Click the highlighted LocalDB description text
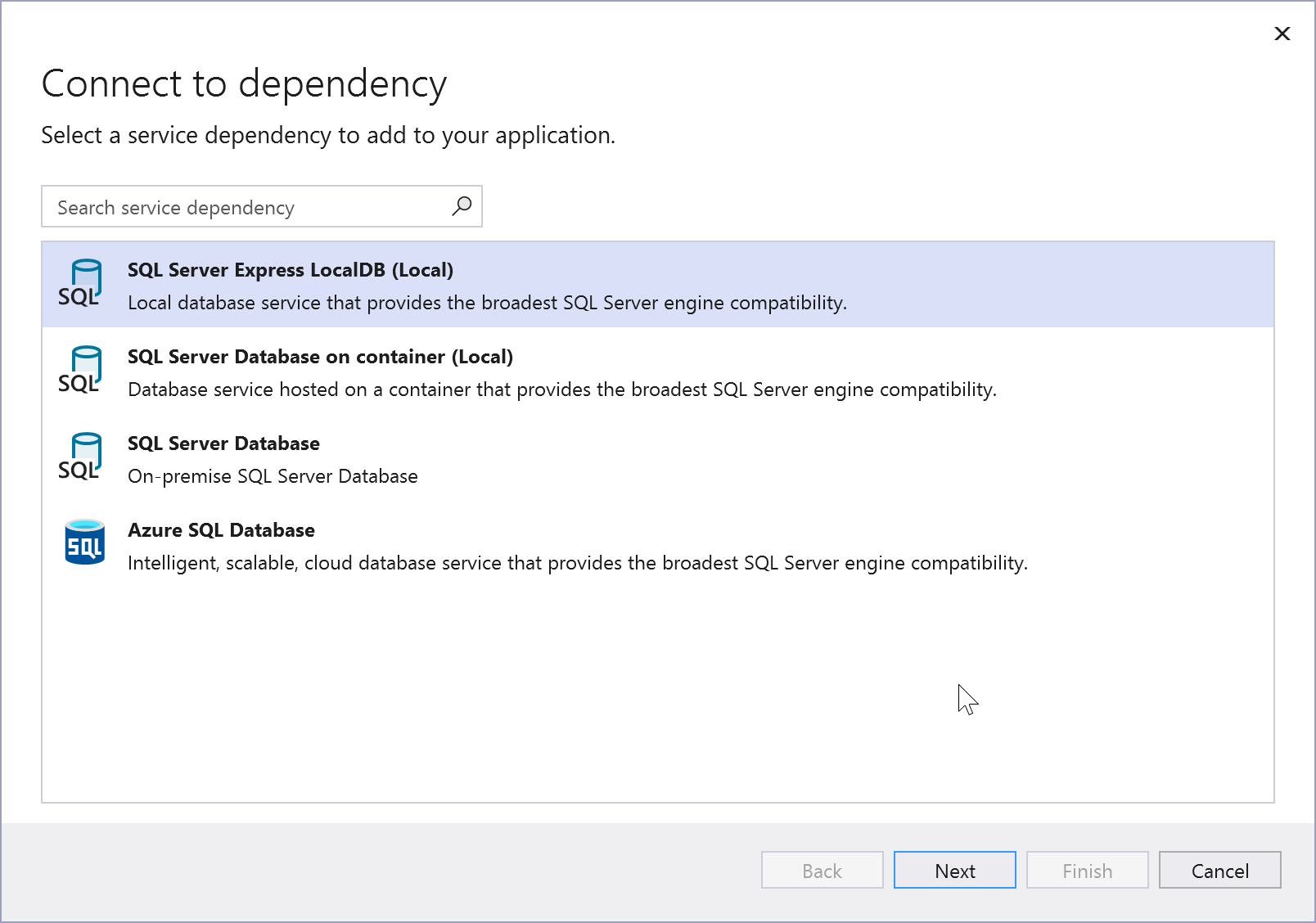This screenshot has width=1316, height=923. tap(488, 303)
